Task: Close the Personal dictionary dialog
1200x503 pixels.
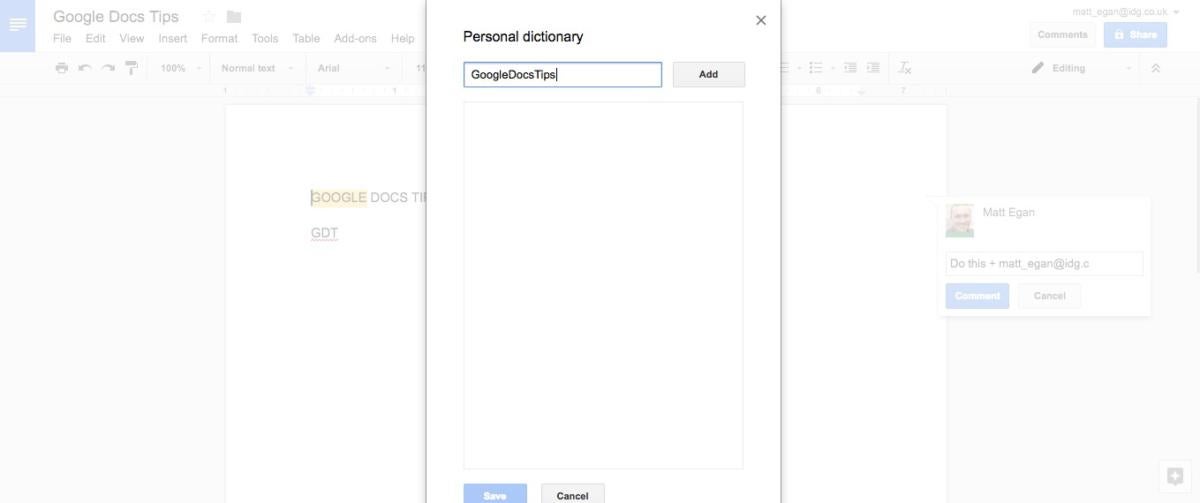Action: (x=761, y=20)
